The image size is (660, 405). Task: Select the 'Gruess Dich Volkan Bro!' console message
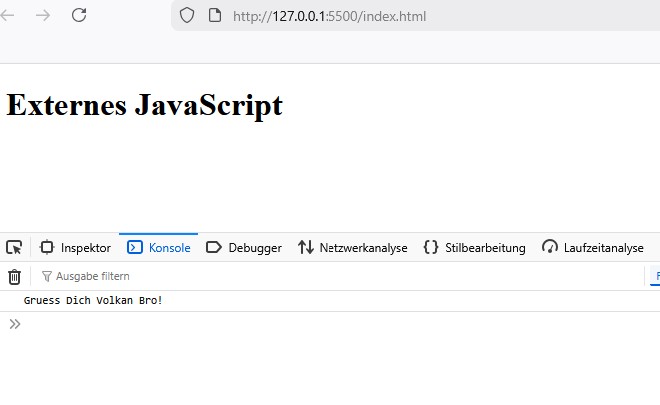[x=93, y=300]
